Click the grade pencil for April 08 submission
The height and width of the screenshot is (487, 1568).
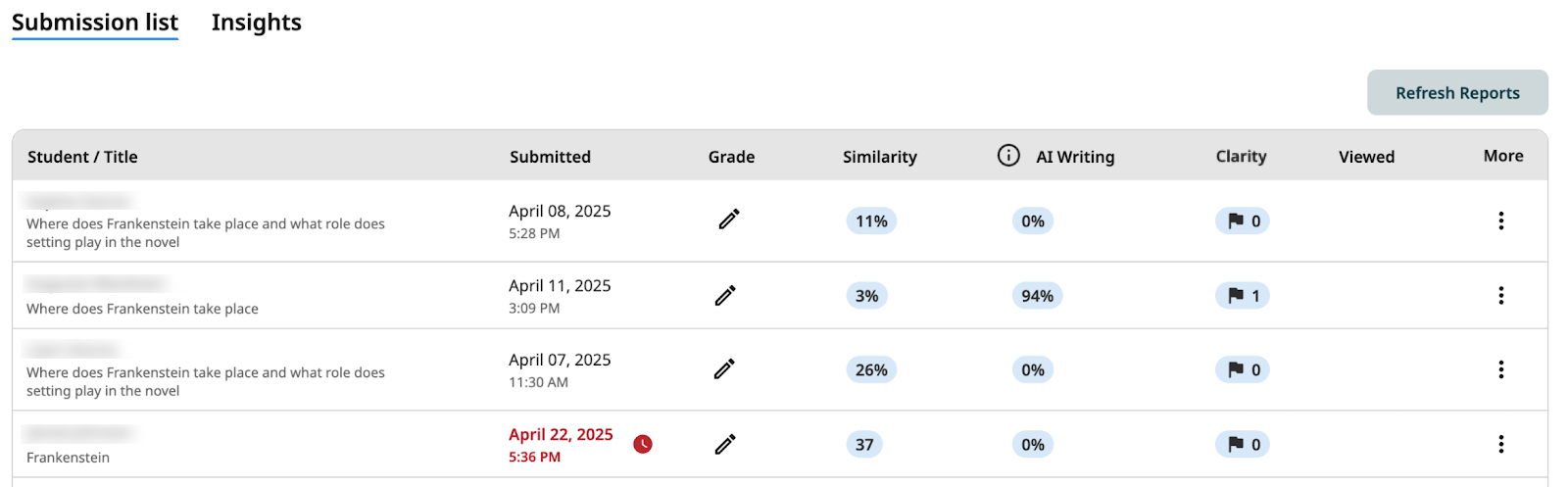(x=728, y=219)
